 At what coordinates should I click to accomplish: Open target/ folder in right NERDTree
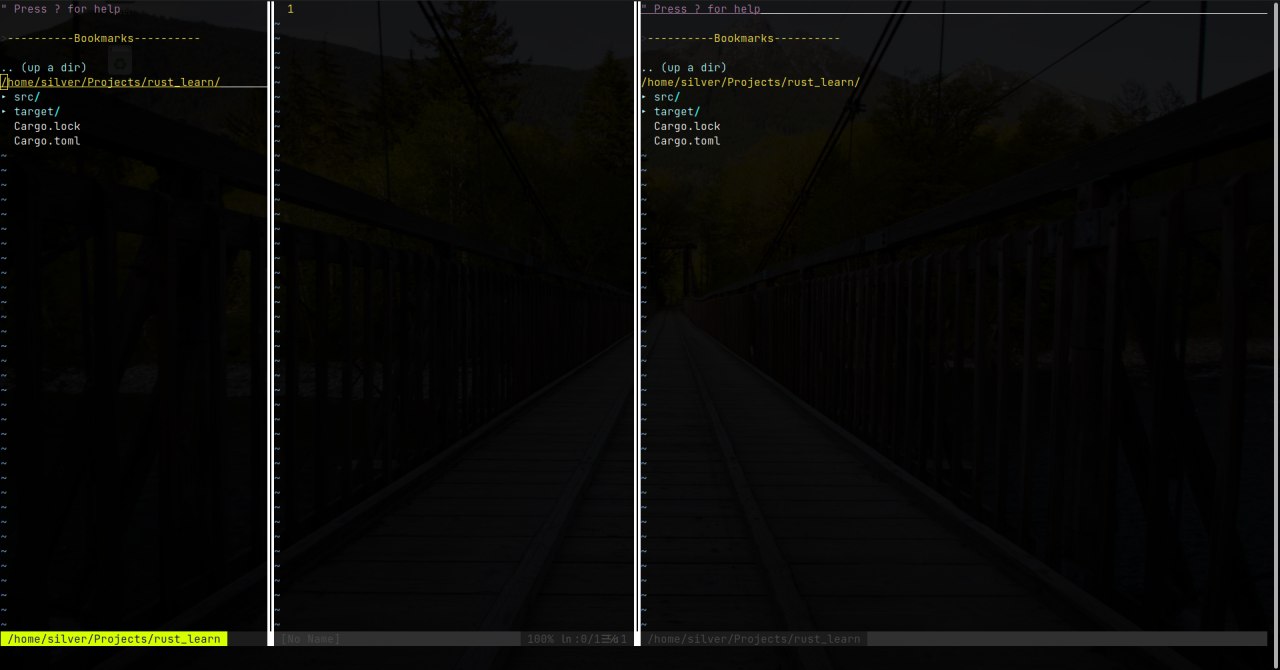pyautogui.click(x=677, y=112)
